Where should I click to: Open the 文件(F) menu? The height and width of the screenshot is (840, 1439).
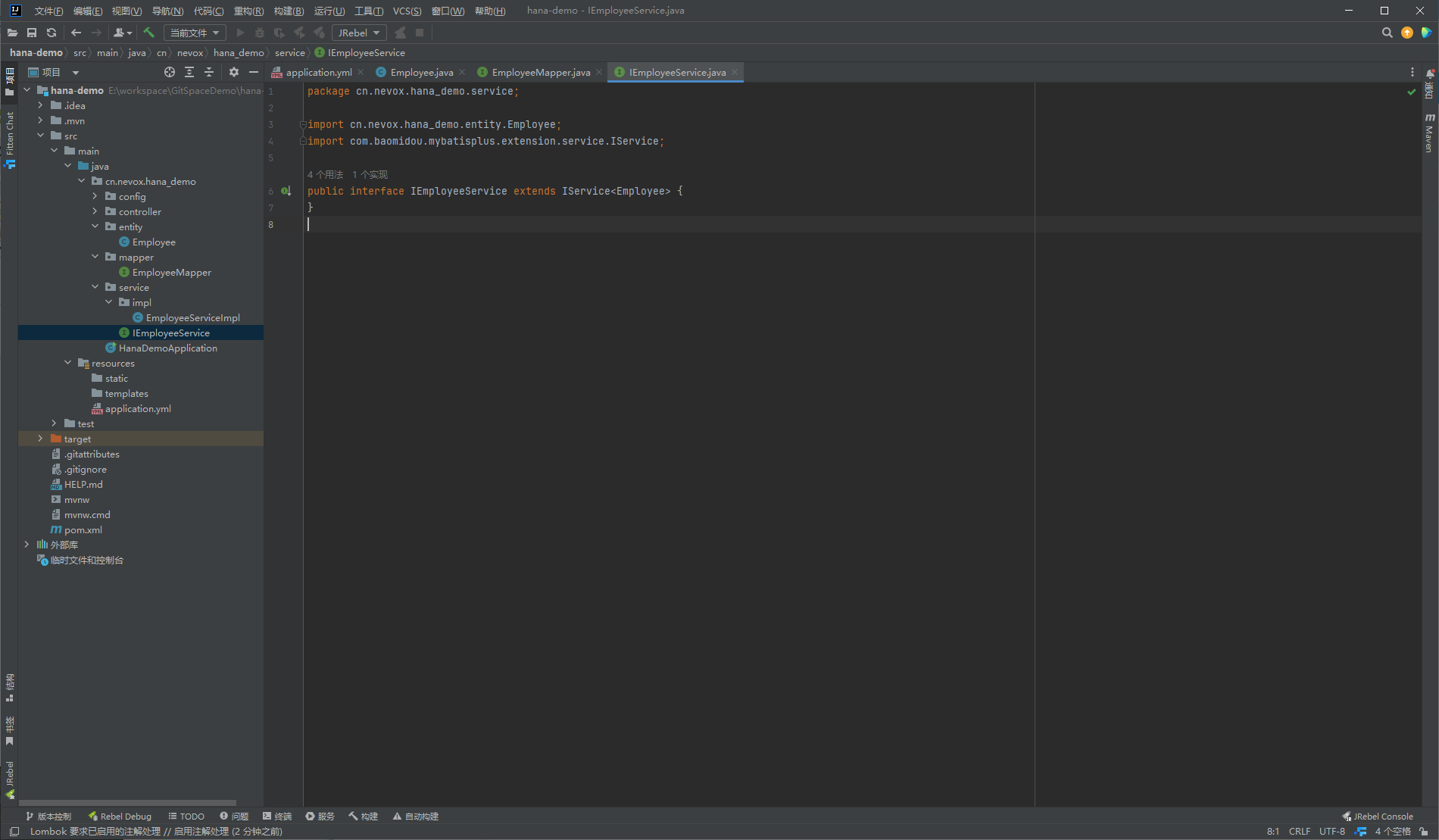click(x=48, y=11)
